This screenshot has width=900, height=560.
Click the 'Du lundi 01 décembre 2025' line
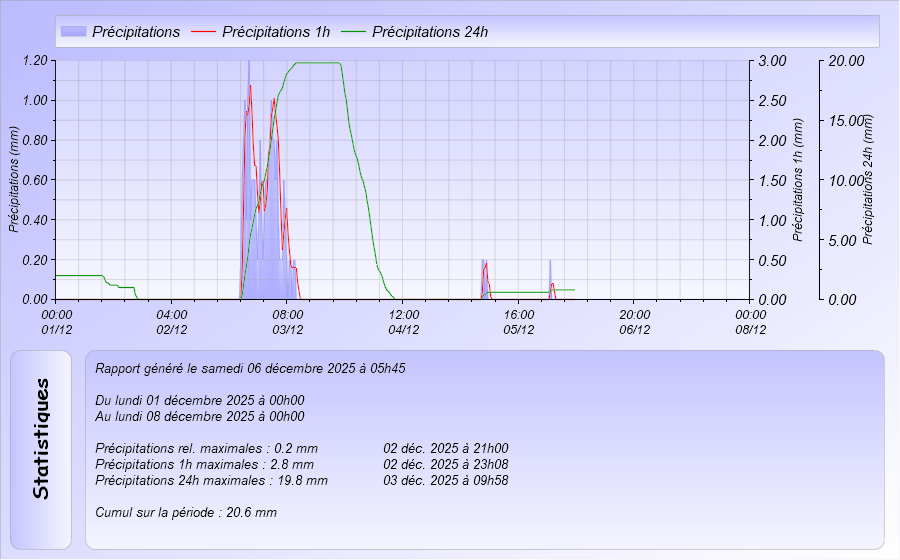click(x=200, y=400)
